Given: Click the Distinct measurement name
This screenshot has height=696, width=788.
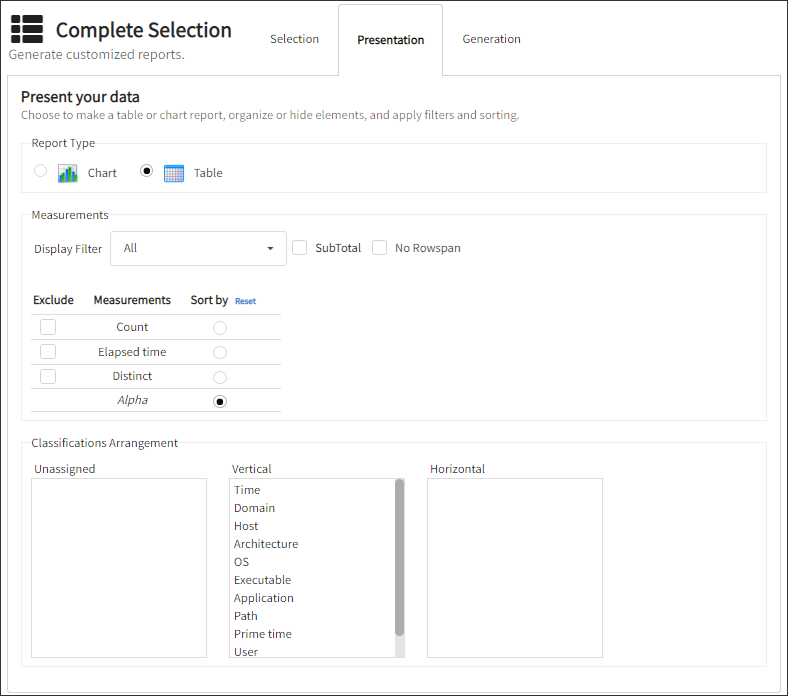Looking at the screenshot, I should click(132, 376).
